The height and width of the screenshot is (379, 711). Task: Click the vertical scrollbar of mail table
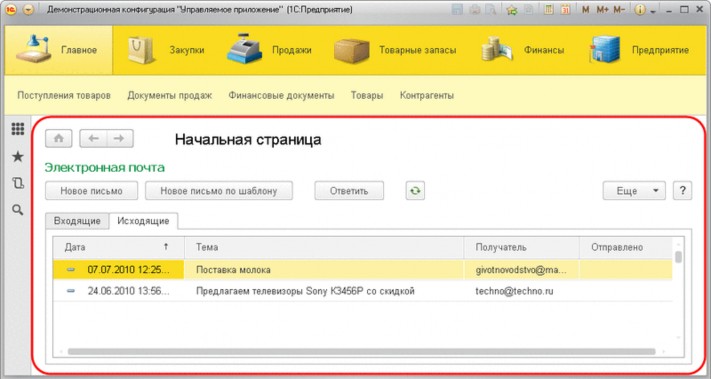[678, 258]
